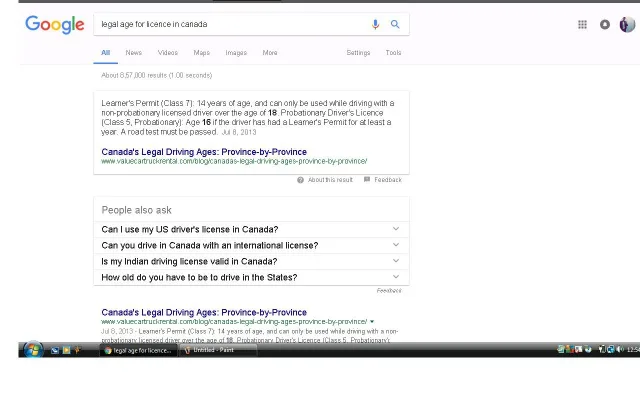Open the account profile picture

coord(627,24)
